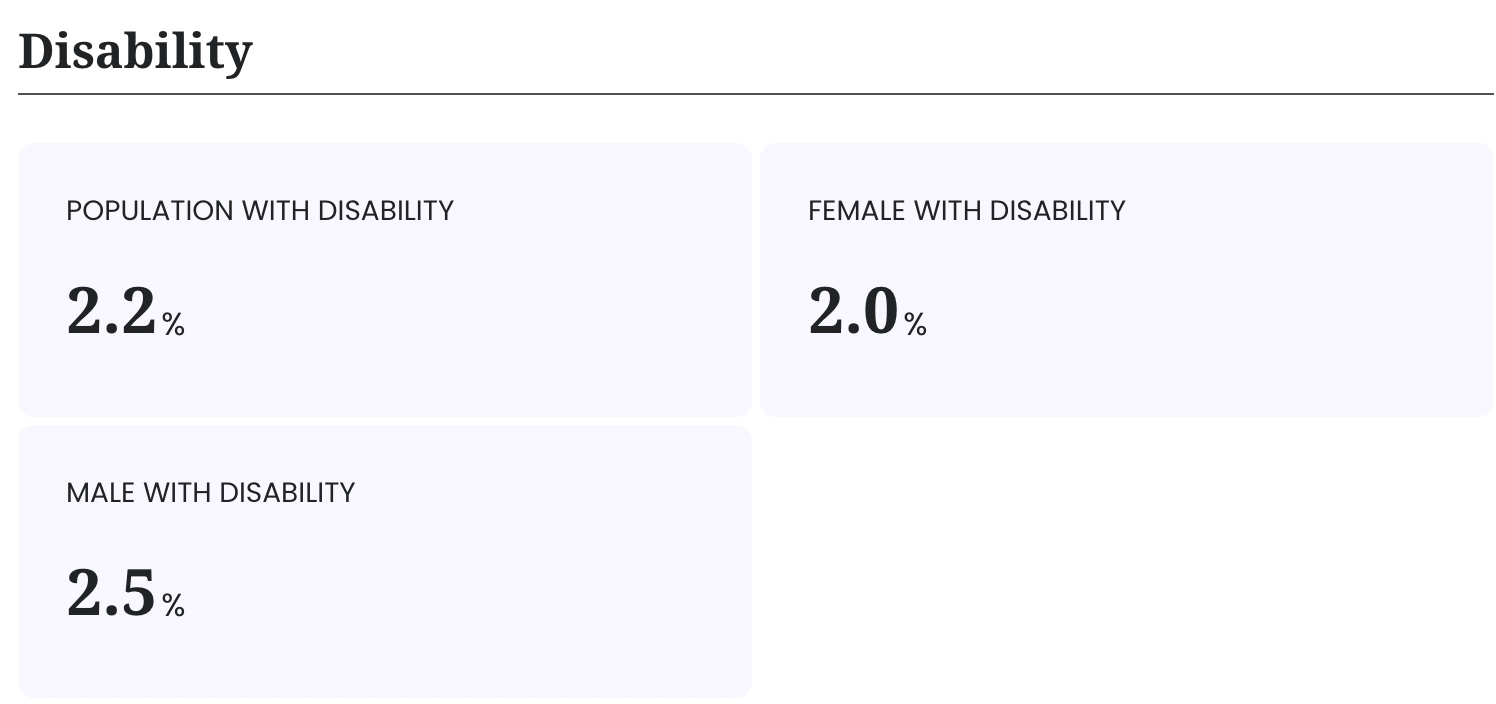
Task: Click the word DISABILITY in Female card label
Action: pos(1058,211)
